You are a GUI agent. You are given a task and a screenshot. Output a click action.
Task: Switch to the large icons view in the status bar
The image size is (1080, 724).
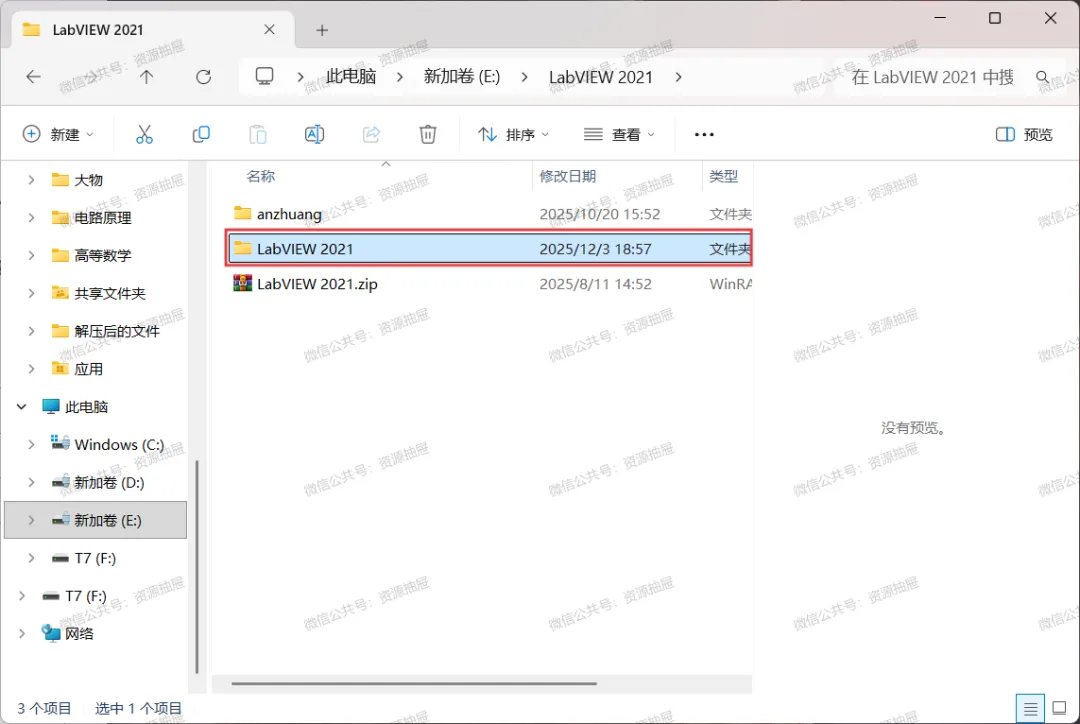pos(1059,708)
